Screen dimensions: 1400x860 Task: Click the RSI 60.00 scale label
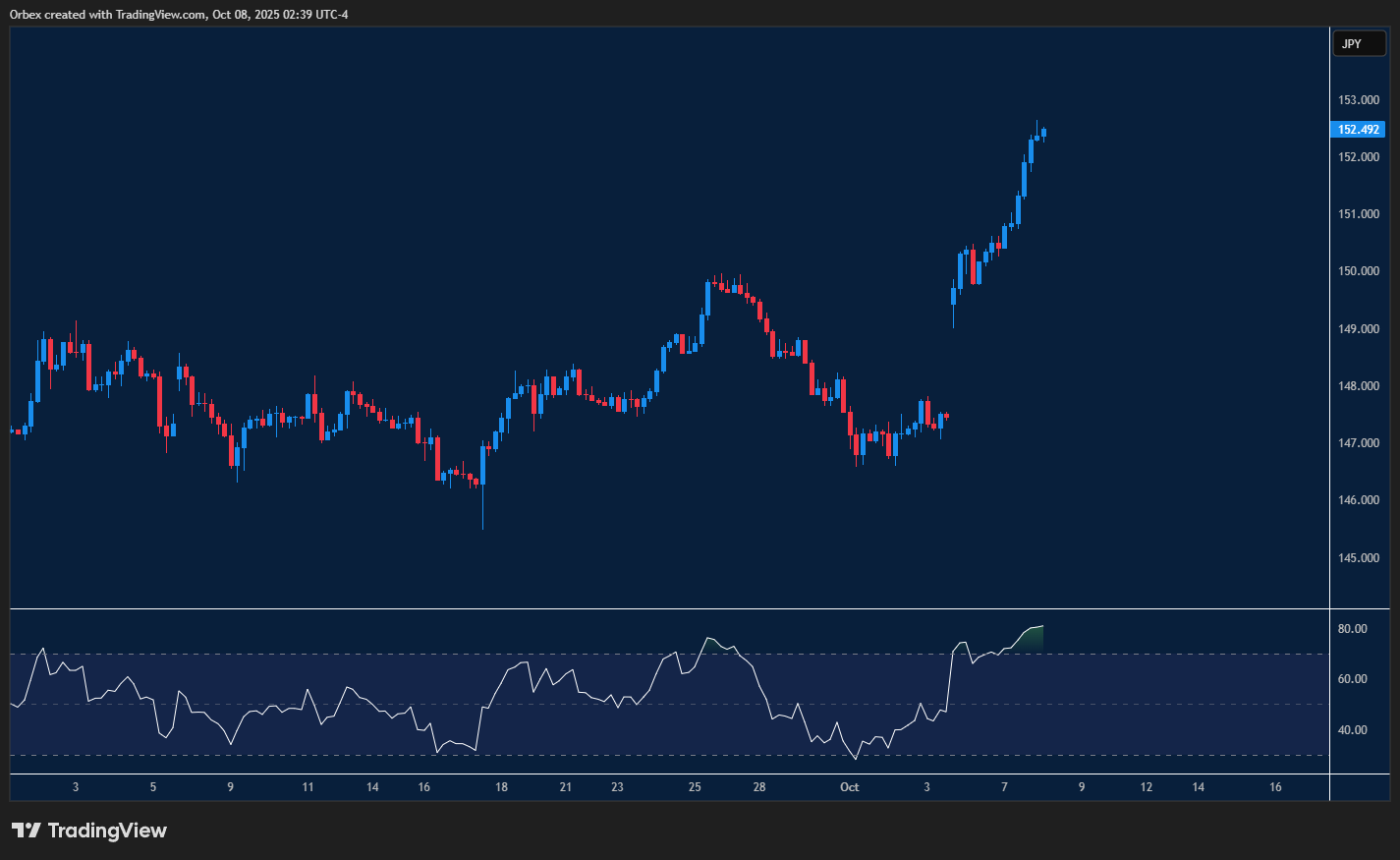click(x=1352, y=679)
